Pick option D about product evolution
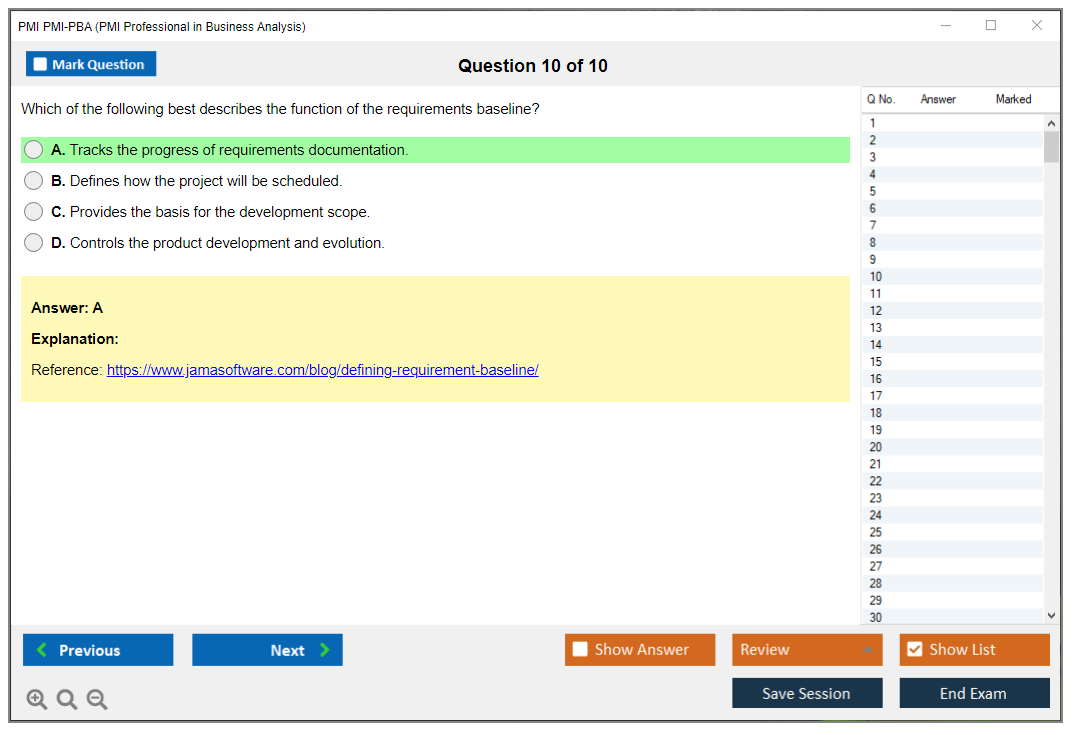 [34, 243]
